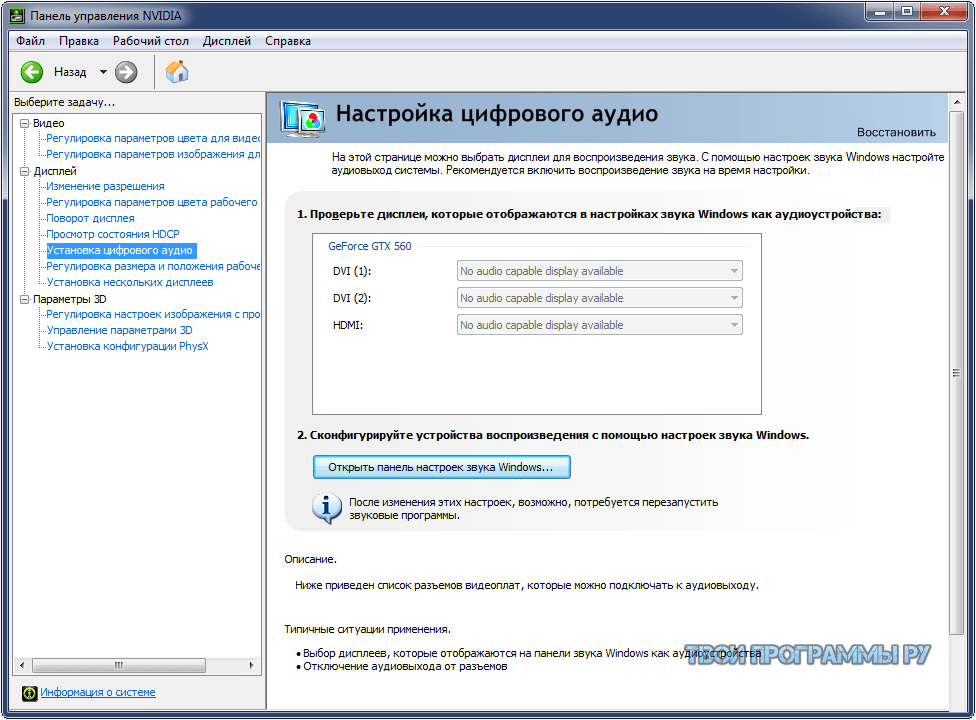The height and width of the screenshot is (720, 976).
Task: Select Изменение разрешения in the task tree
Action: [x=105, y=186]
